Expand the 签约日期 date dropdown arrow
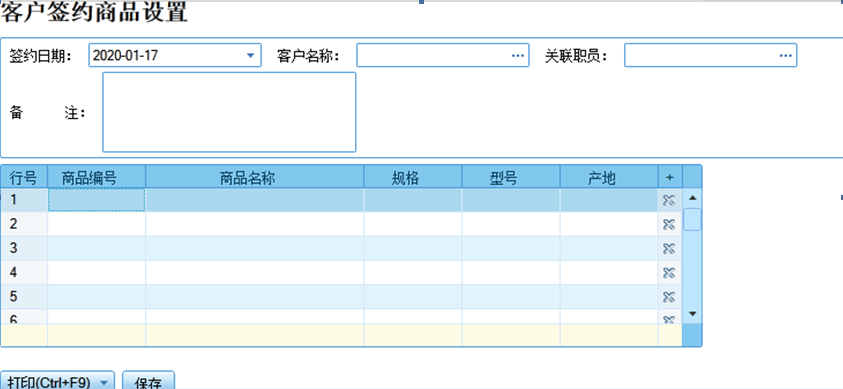This screenshot has width=843, height=389. 250,55
